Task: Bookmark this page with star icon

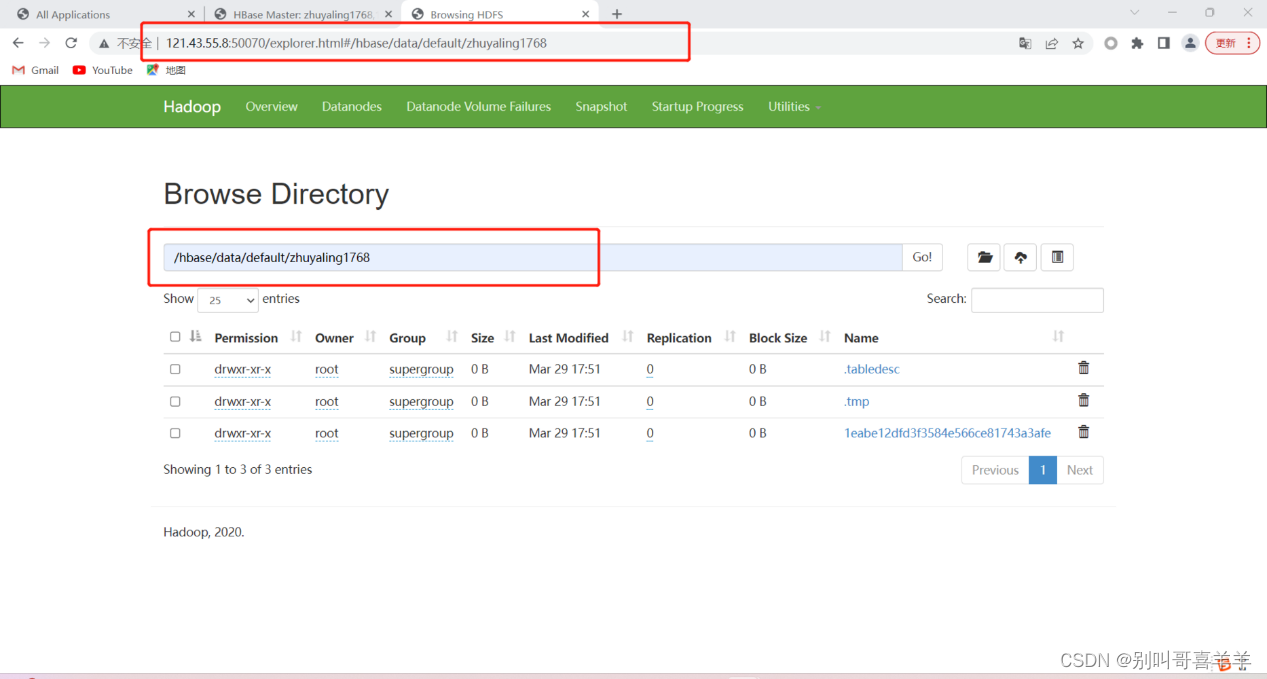Action: point(1078,43)
